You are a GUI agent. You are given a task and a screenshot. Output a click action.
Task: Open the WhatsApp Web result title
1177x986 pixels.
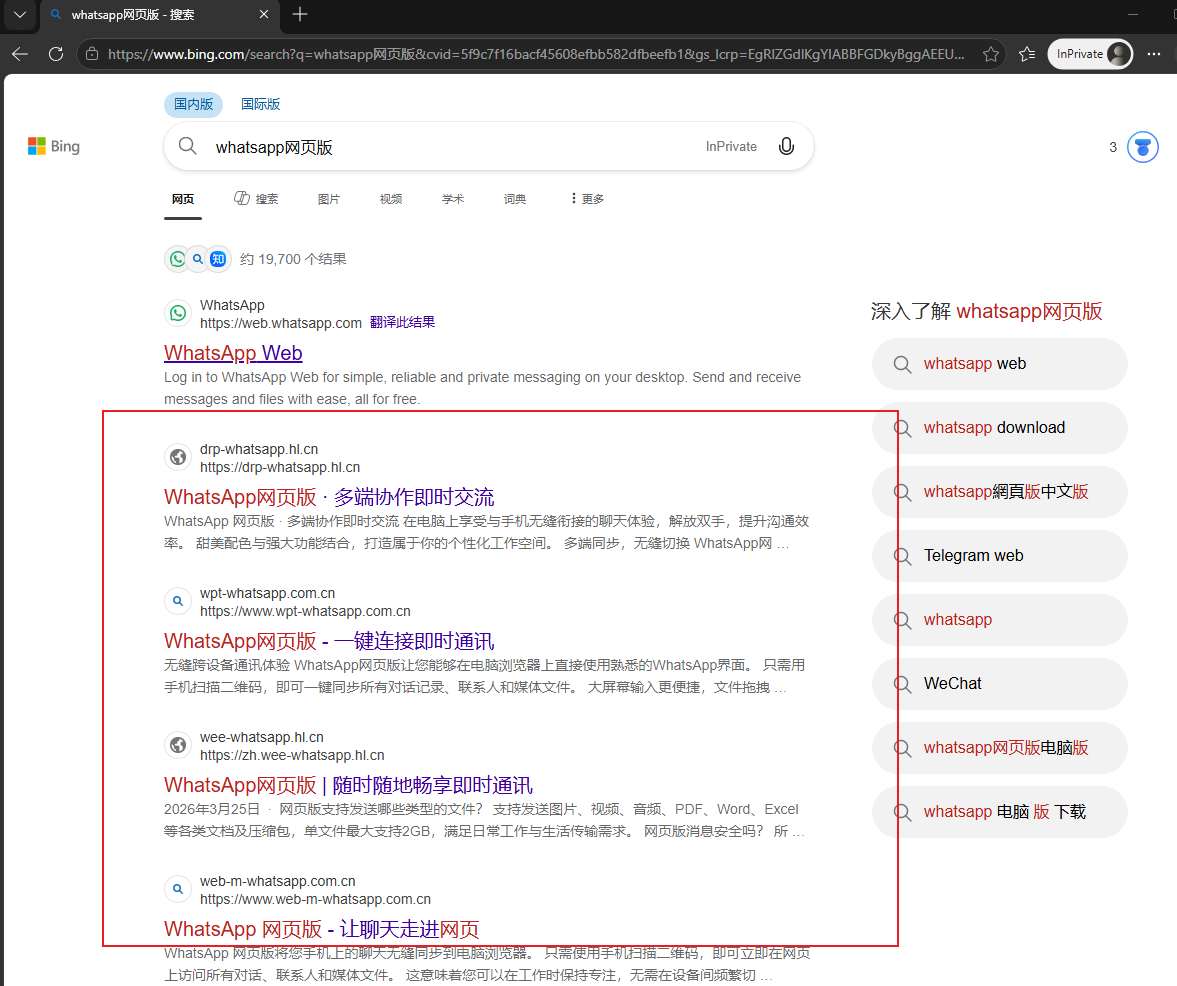[x=233, y=353]
